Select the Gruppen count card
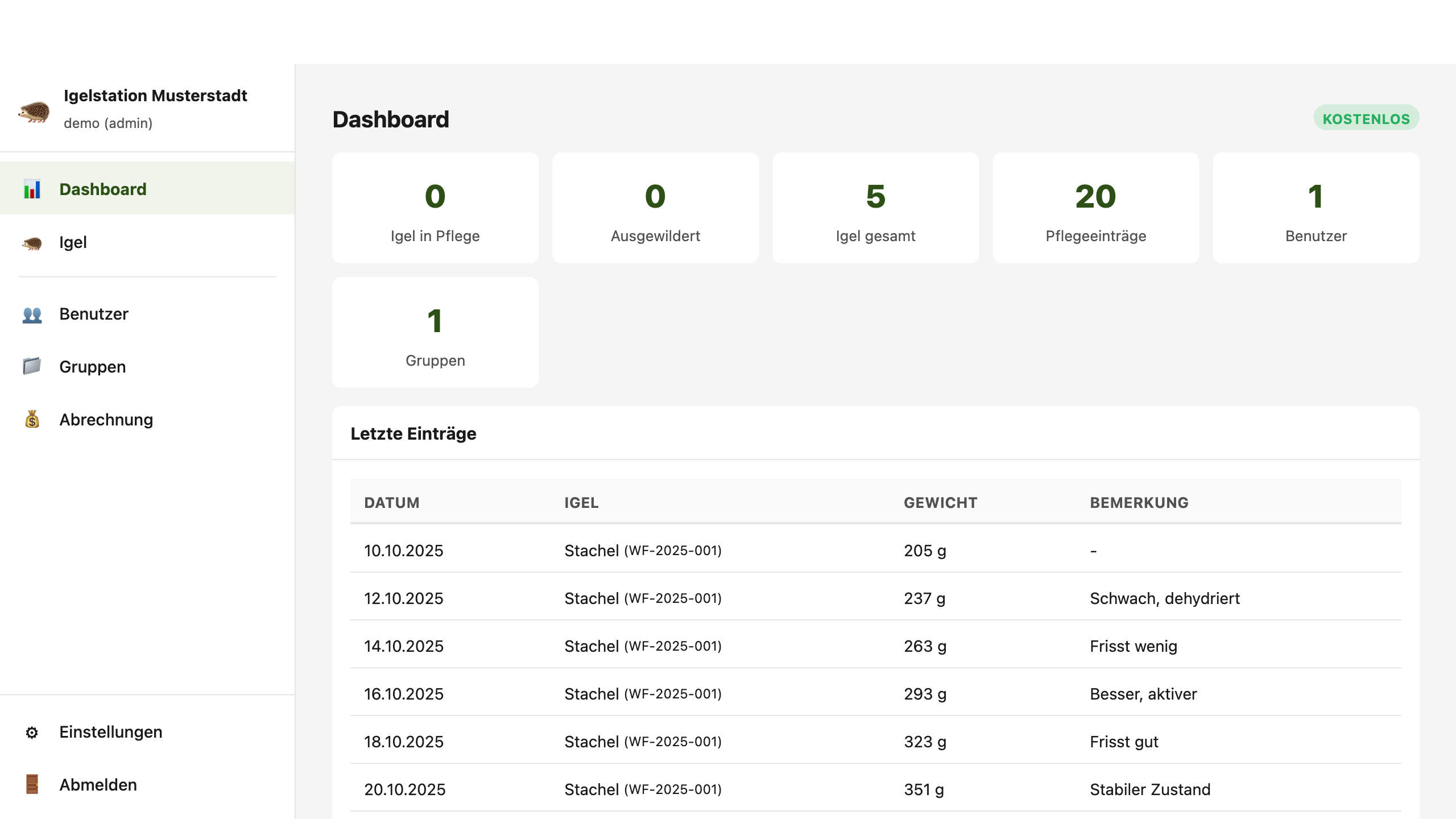Screen dimensions: 1456x819 435,332
